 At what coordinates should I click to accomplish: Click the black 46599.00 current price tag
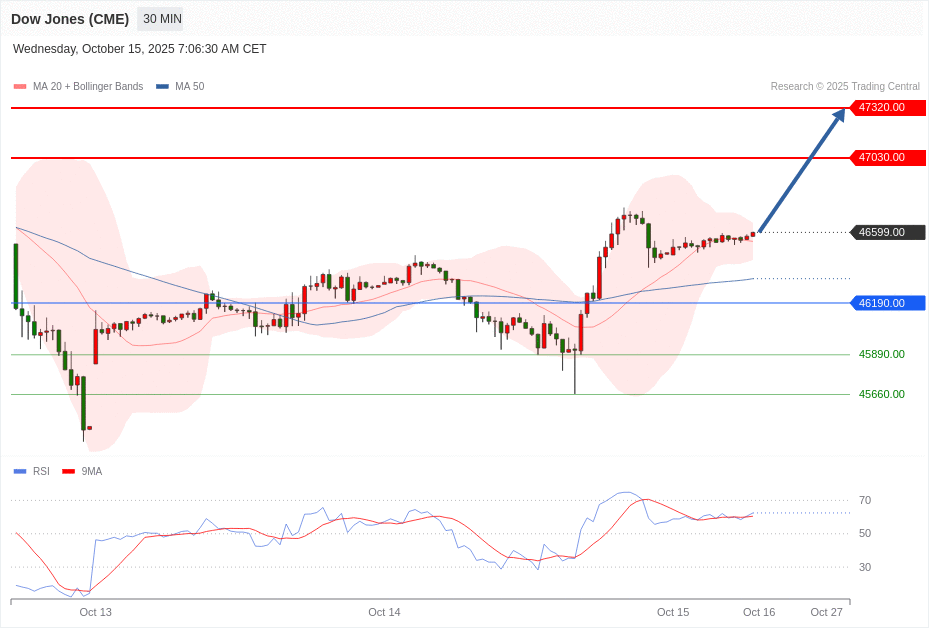[887, 232]
